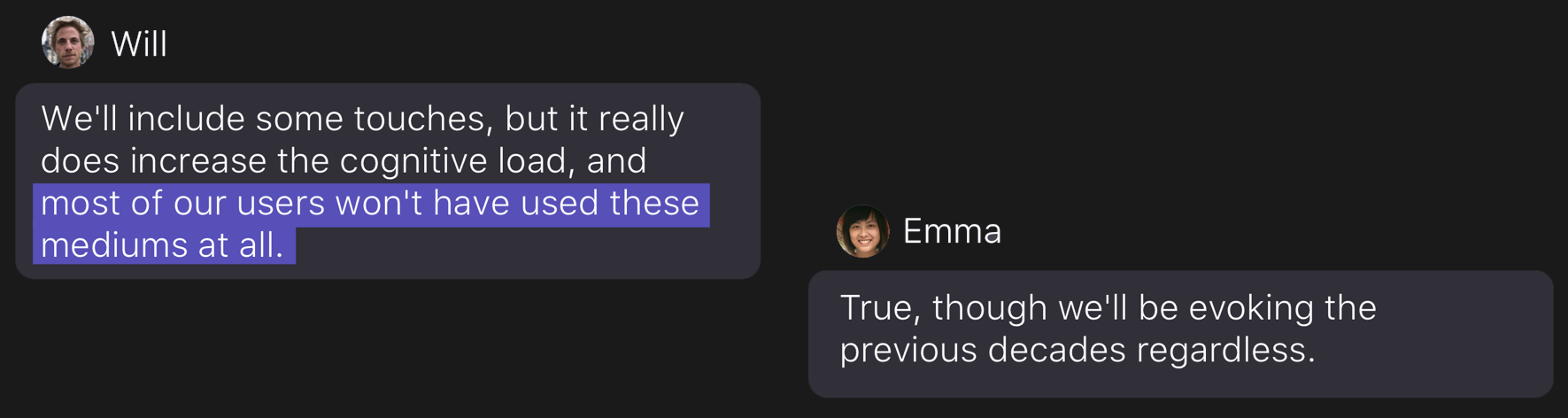Viewport: 1568px width, 418px height.
Task: Click the highlighted word "users"
Action: pyautogui.click(x=281, y=204)
